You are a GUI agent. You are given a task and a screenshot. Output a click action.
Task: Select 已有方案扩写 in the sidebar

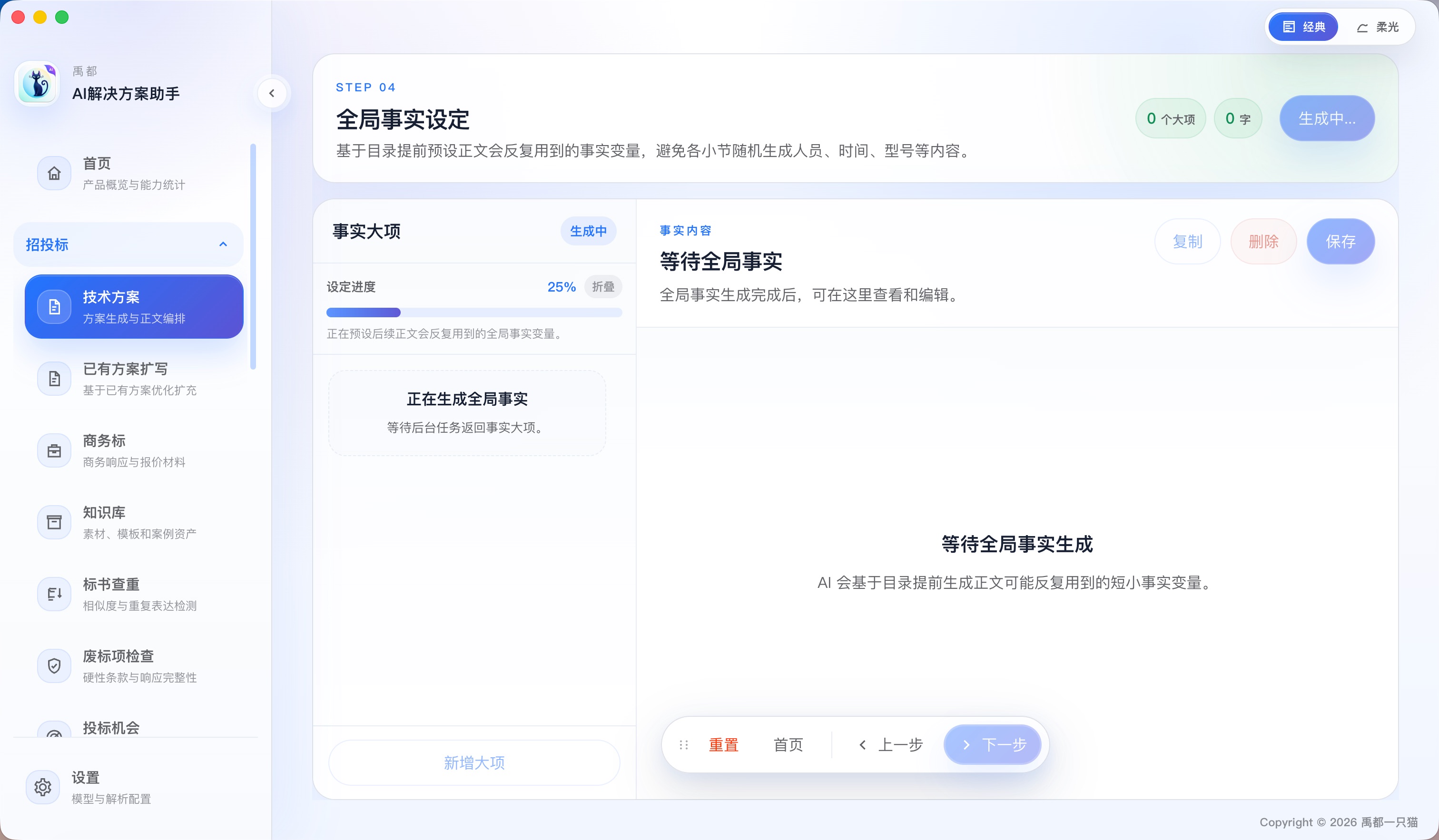134,378
